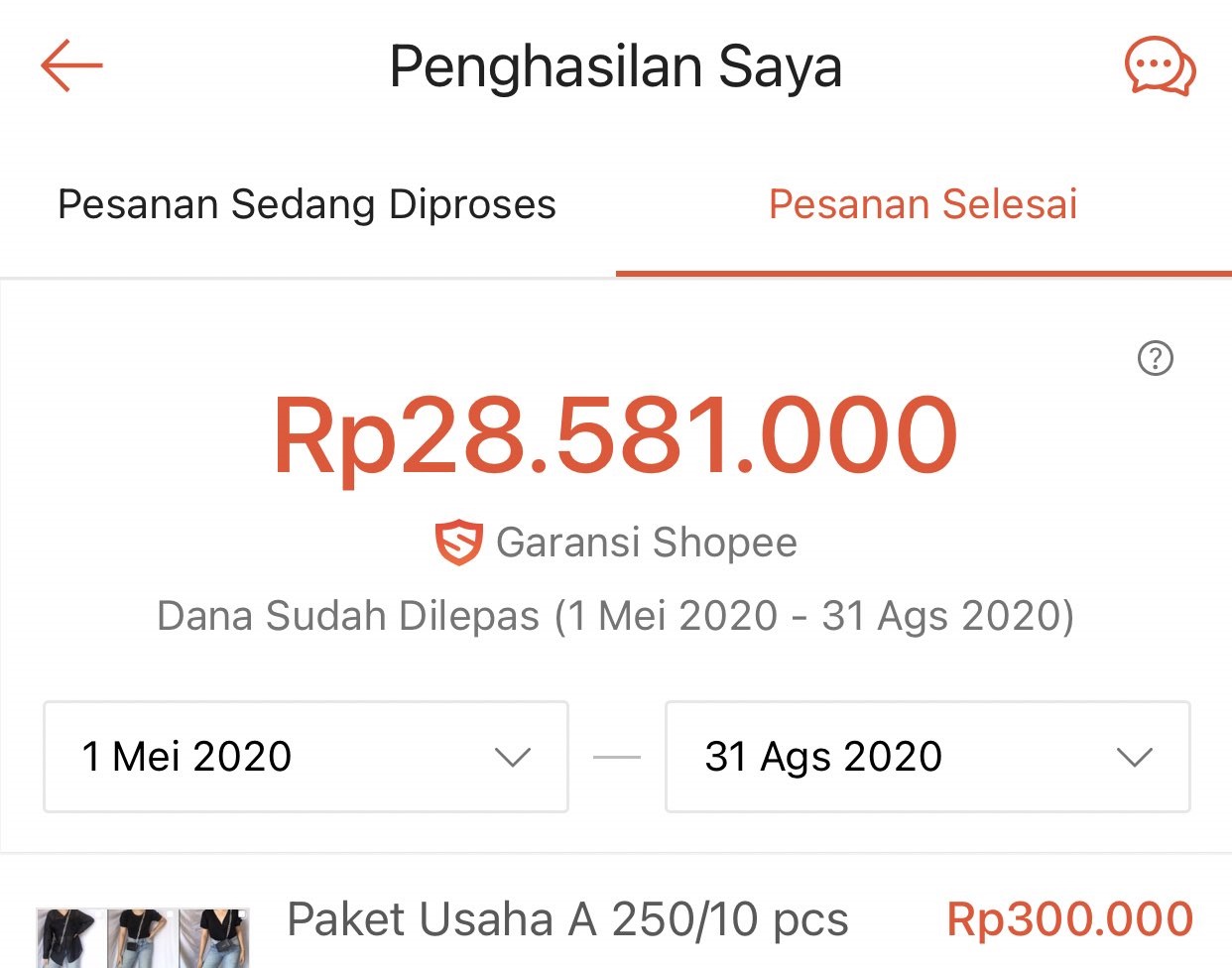The width and height of the screenshot is (1232, 968).
Task: Open the chat messages icon
Action: (x=1160, y=66)
